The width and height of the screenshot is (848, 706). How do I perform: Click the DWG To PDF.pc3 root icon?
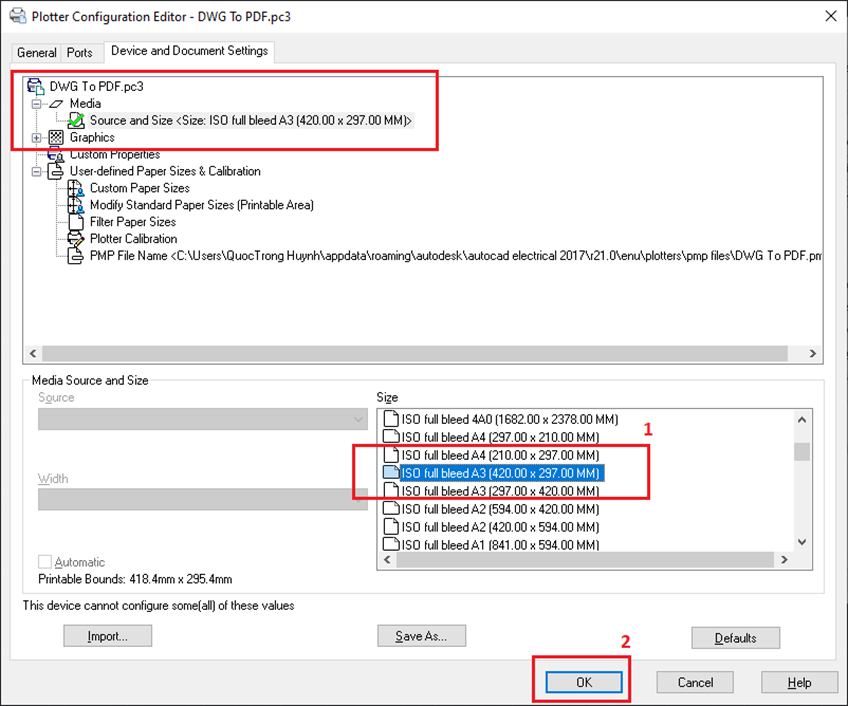pyautogui.click(x=36, y=87)
